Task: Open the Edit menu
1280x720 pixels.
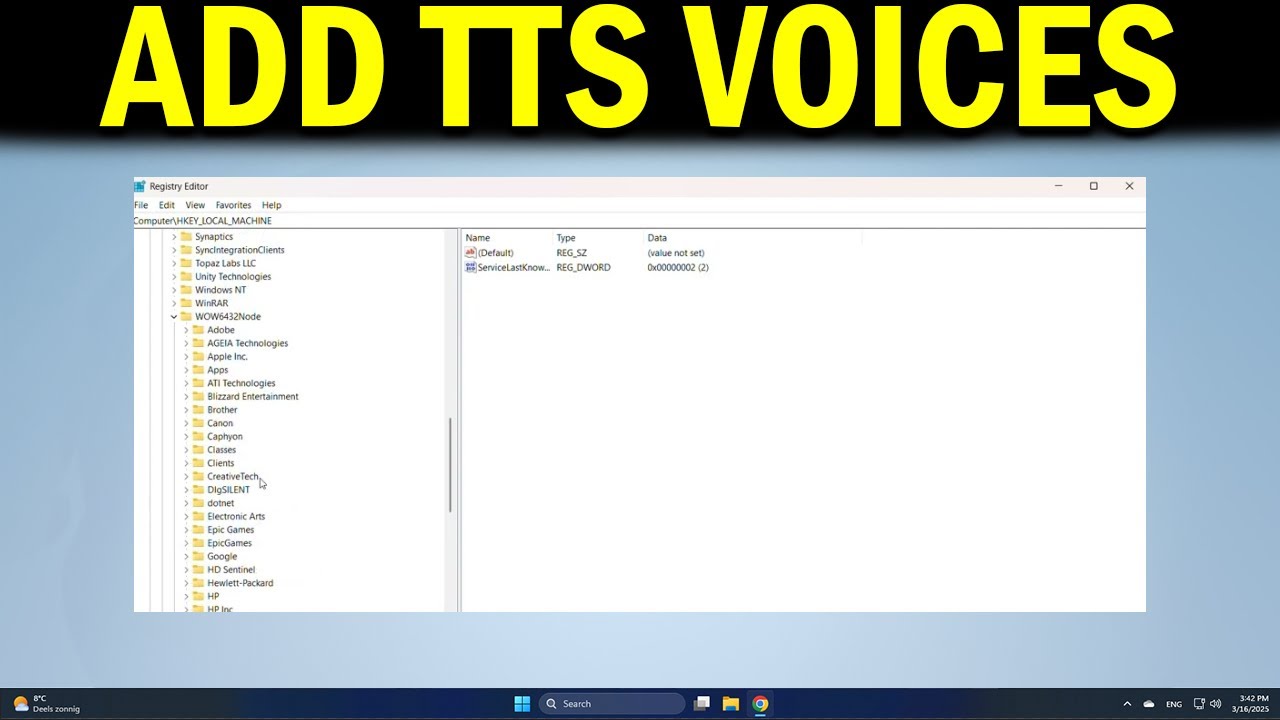Action: coord(167,205)
